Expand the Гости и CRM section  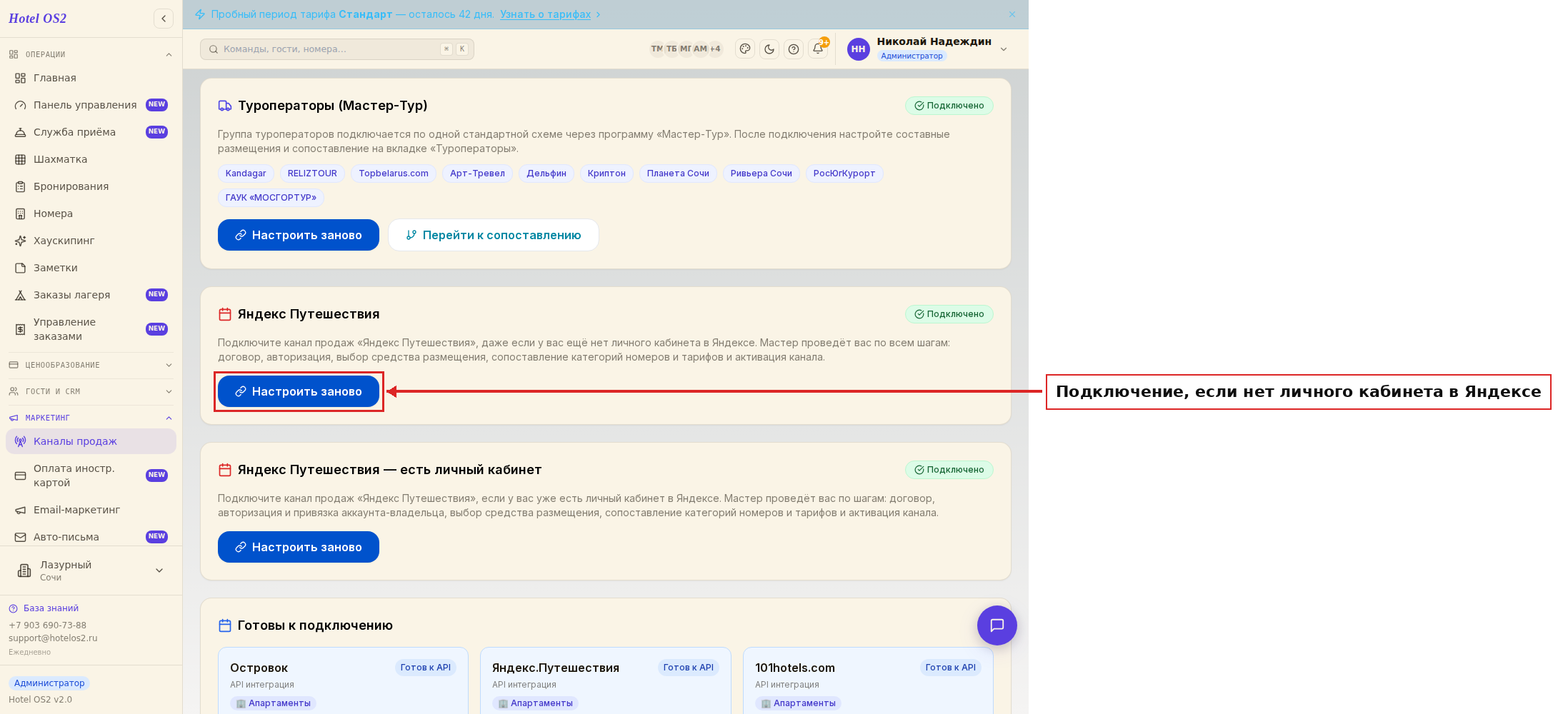[x=91, y=391]
